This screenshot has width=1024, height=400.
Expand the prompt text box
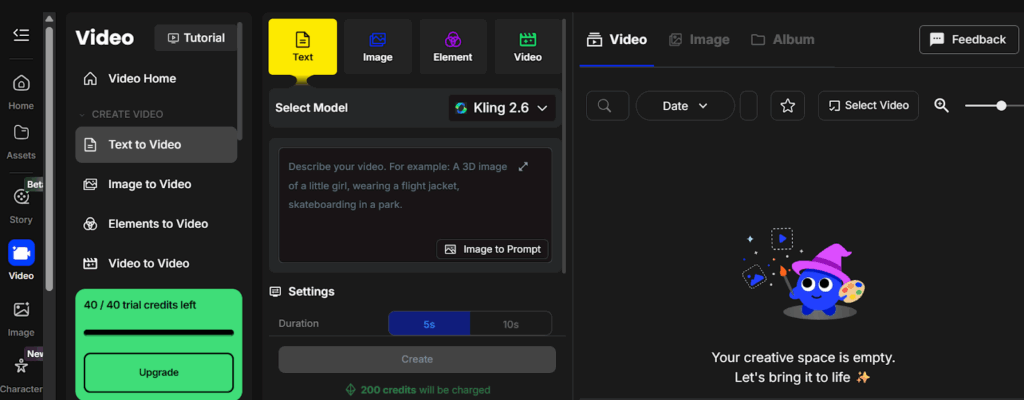pyautogui.click(x=523, y=166)
